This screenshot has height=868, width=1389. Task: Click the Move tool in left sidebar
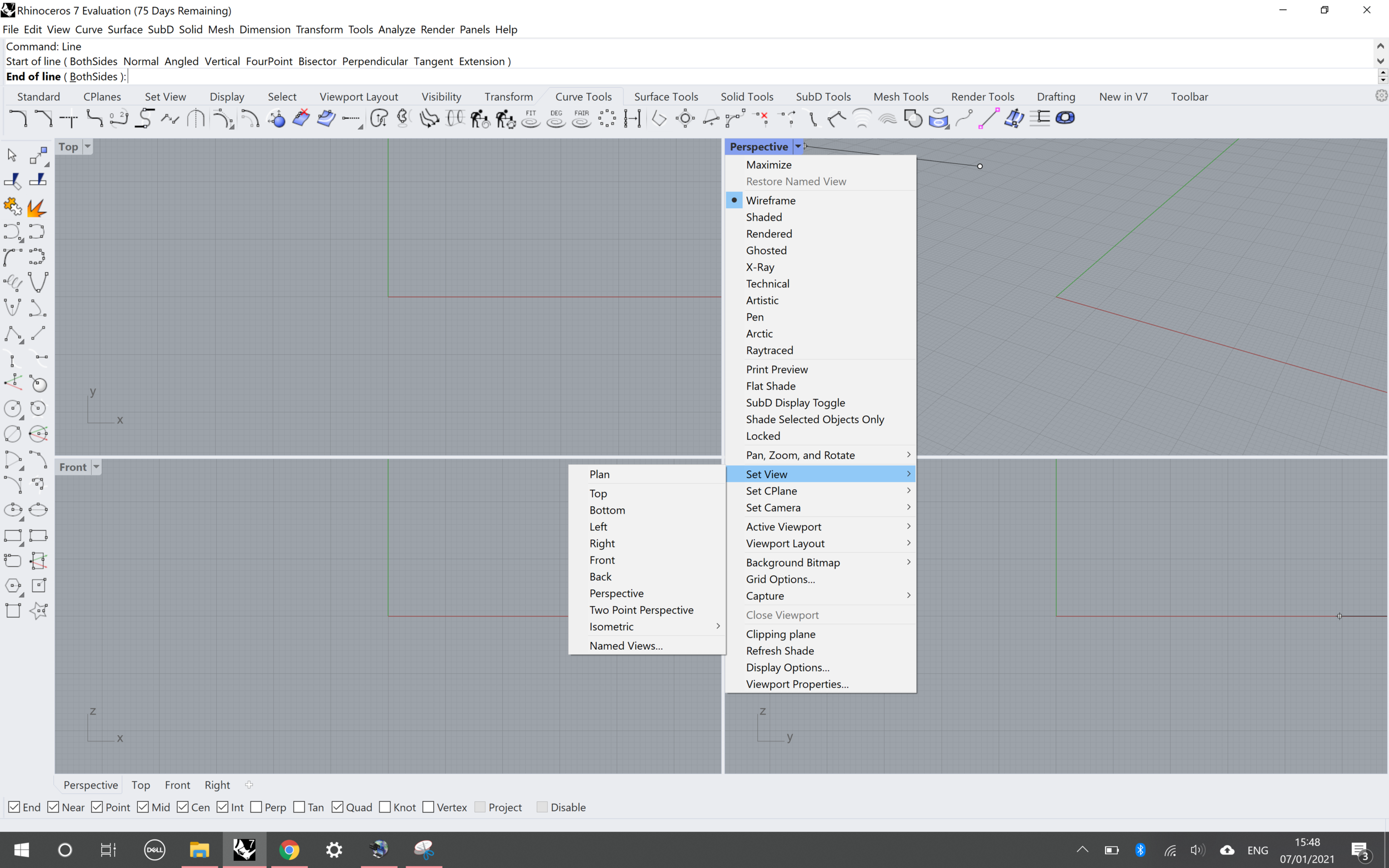pos(38,155)
